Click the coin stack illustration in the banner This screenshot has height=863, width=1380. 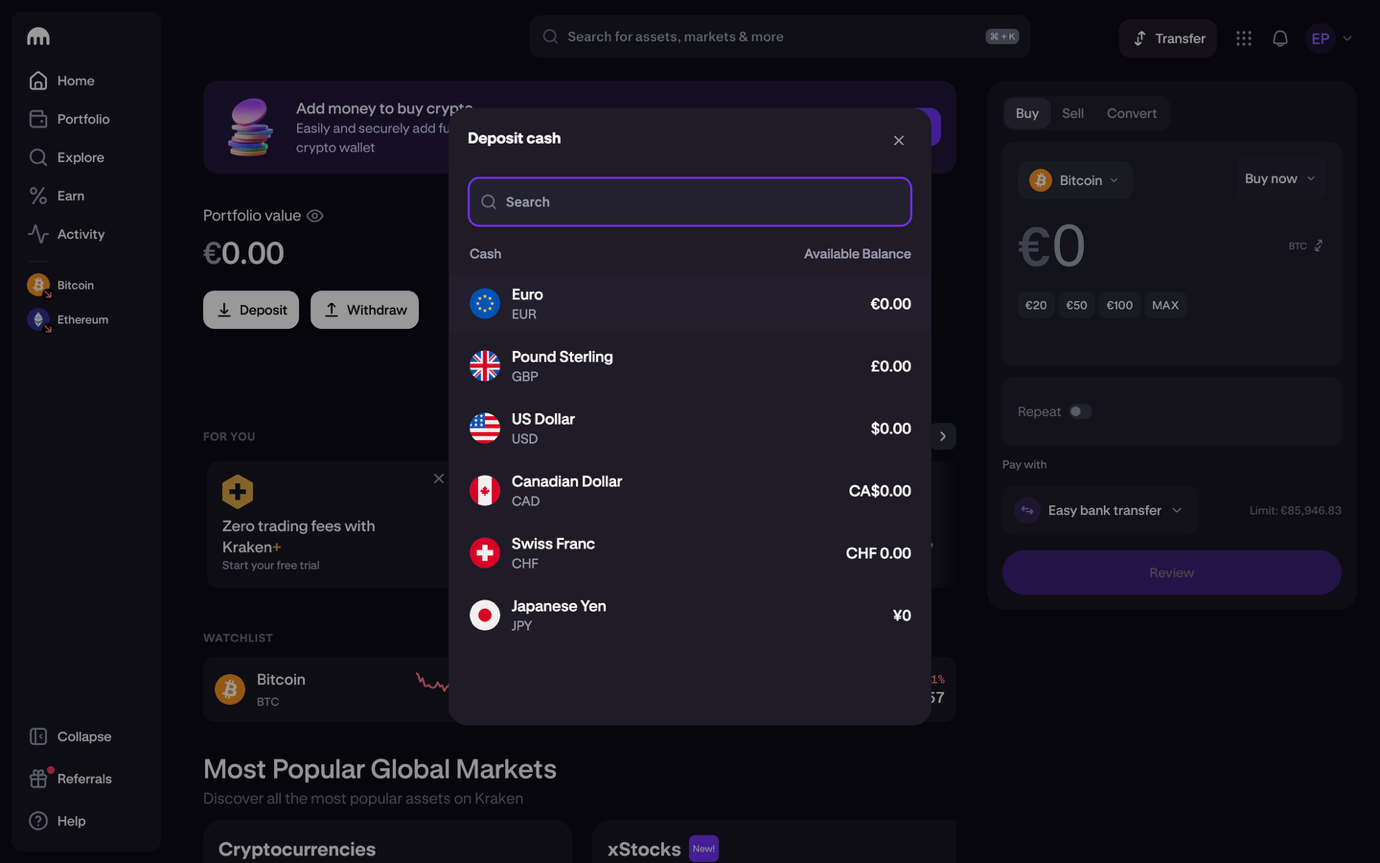point(250,127)
